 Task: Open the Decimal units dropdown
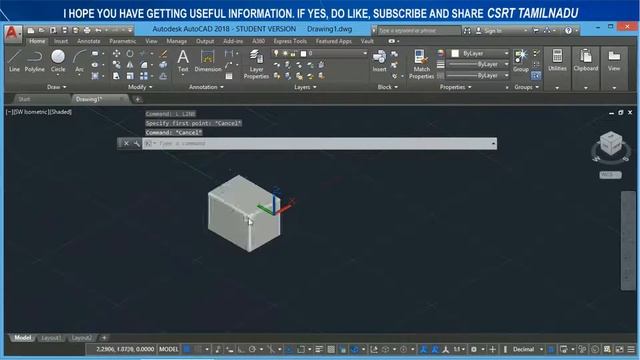[528, 349]
